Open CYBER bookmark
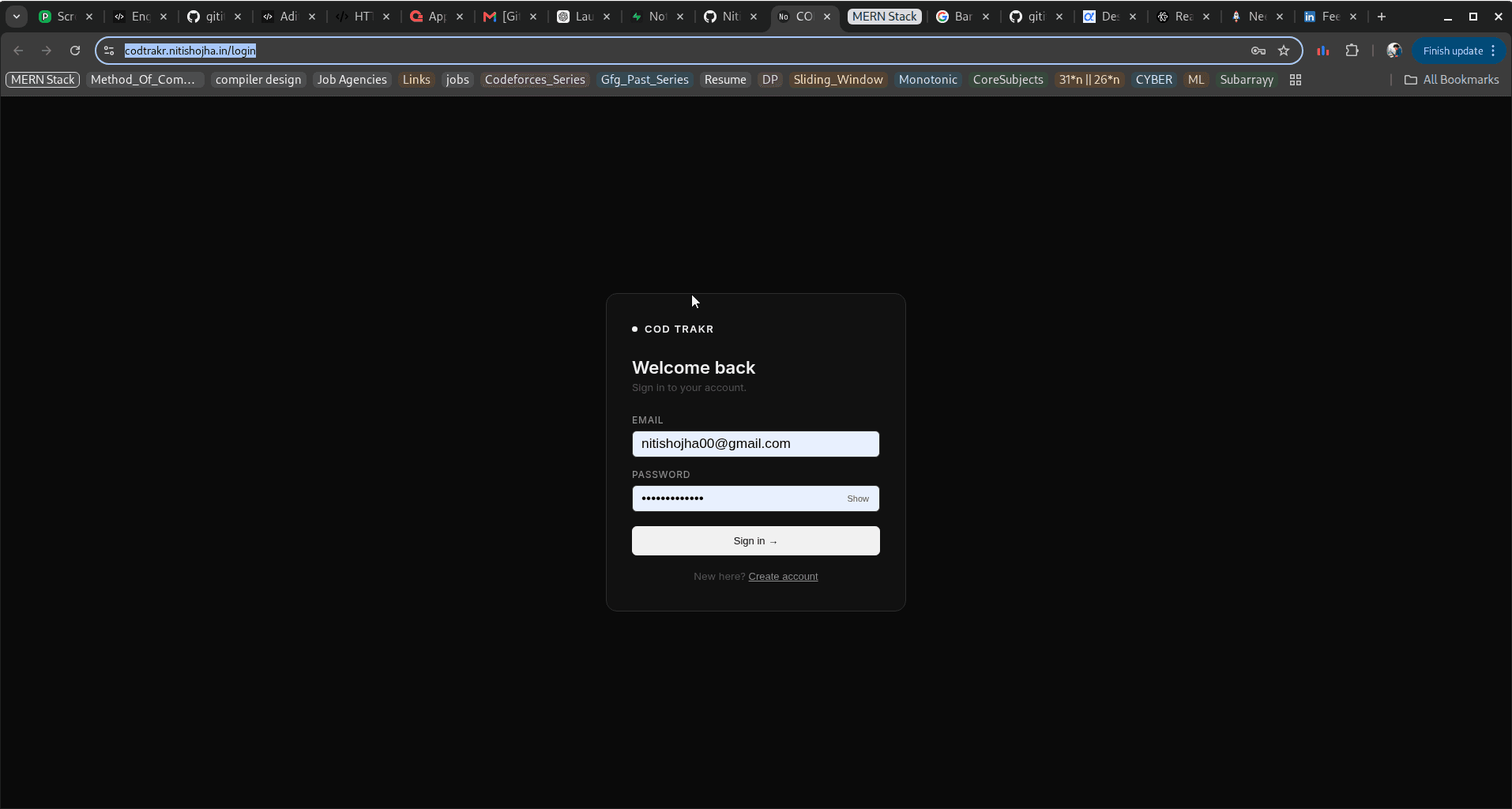This screenshot has height=809, width=1512. [1154, 80]
